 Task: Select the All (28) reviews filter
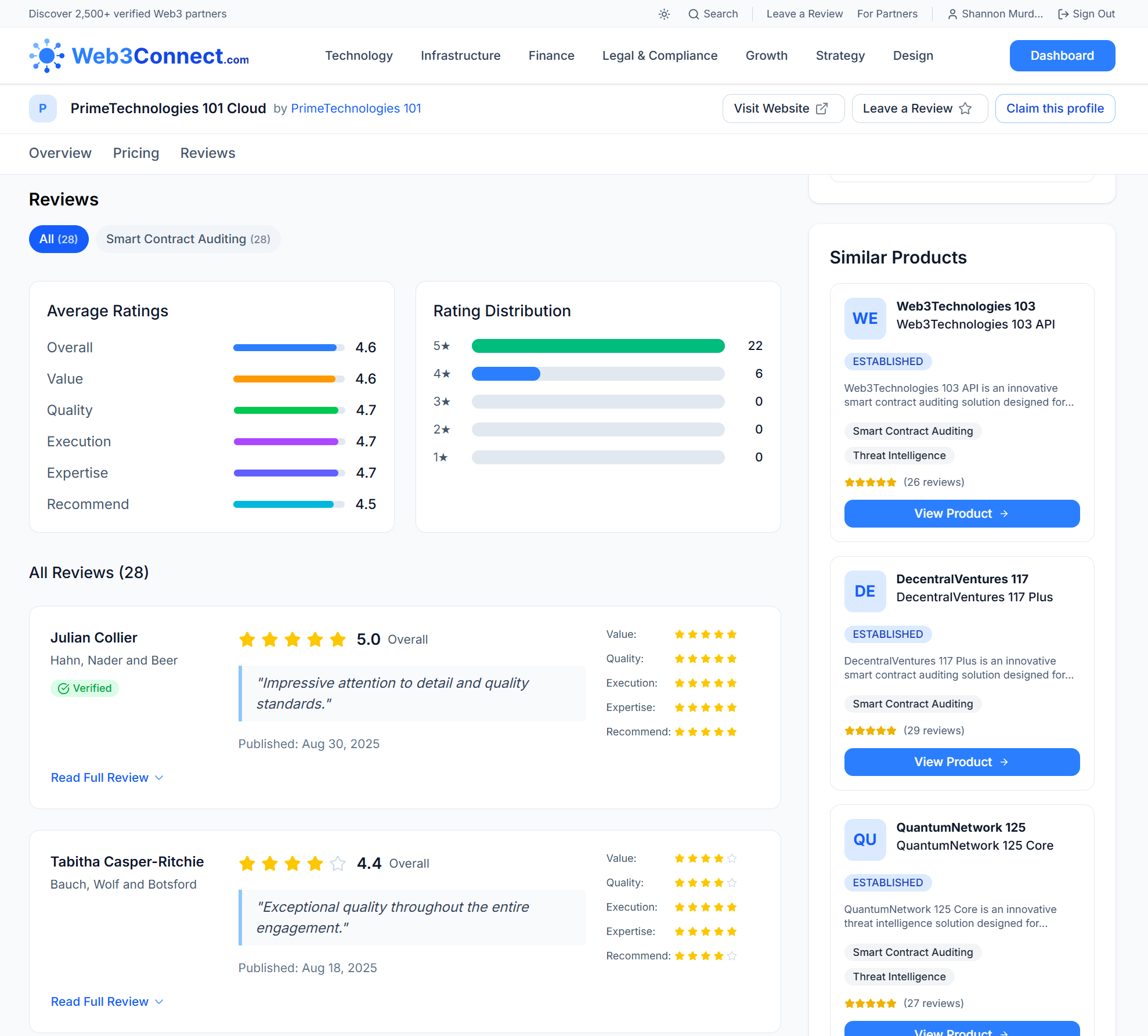click(59, 239)
